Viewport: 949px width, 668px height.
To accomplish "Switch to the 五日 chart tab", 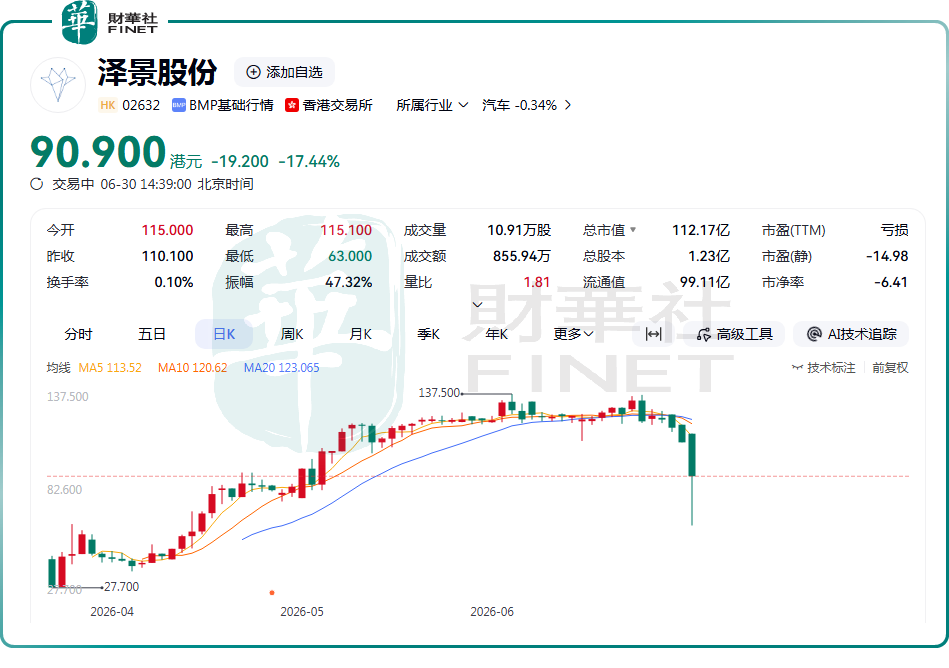I will 151,334.
